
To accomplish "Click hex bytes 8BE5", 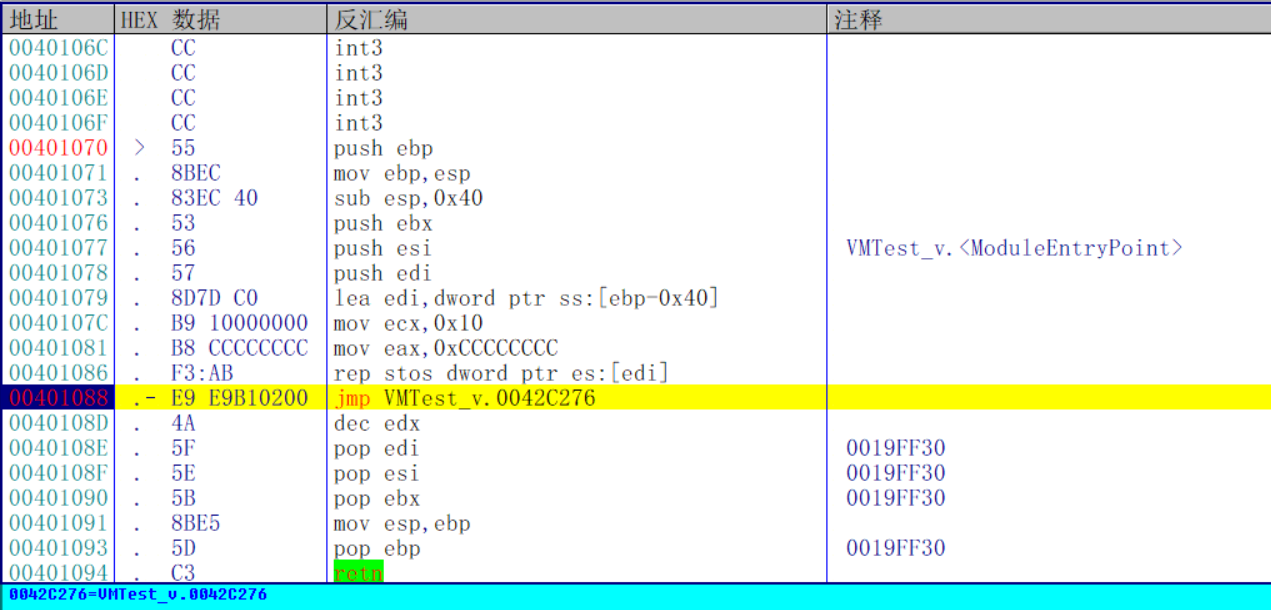I will pyautogui.click(x=196, y=523).
